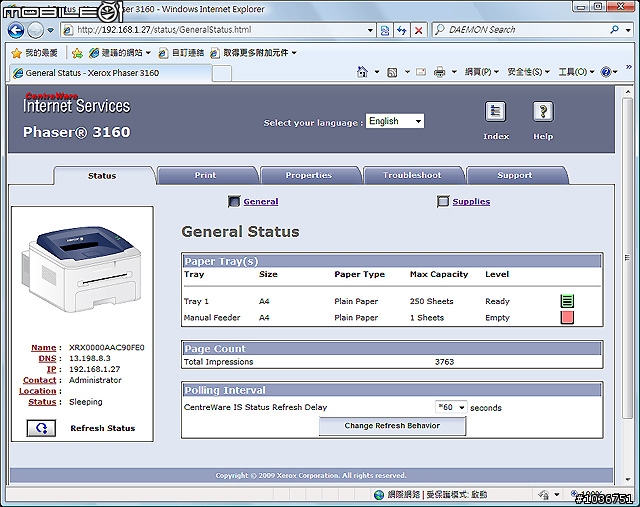The height and width of the screenshot is (507, 640).
Task: Switch to the Troubleshoot tab
Action: (x=412, y=175)
